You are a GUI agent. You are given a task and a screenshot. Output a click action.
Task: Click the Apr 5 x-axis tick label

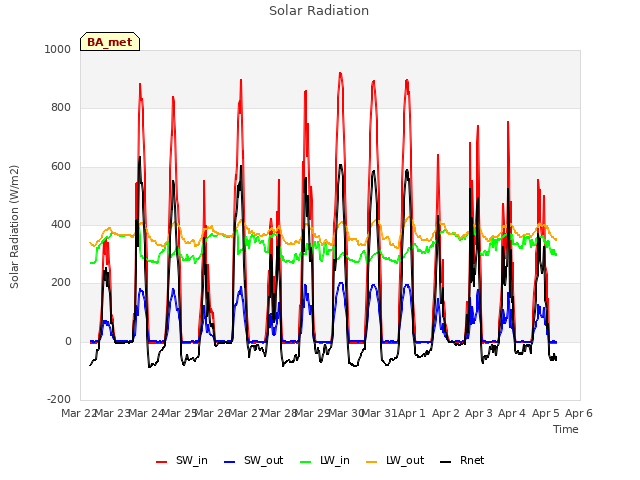(546, 413)
